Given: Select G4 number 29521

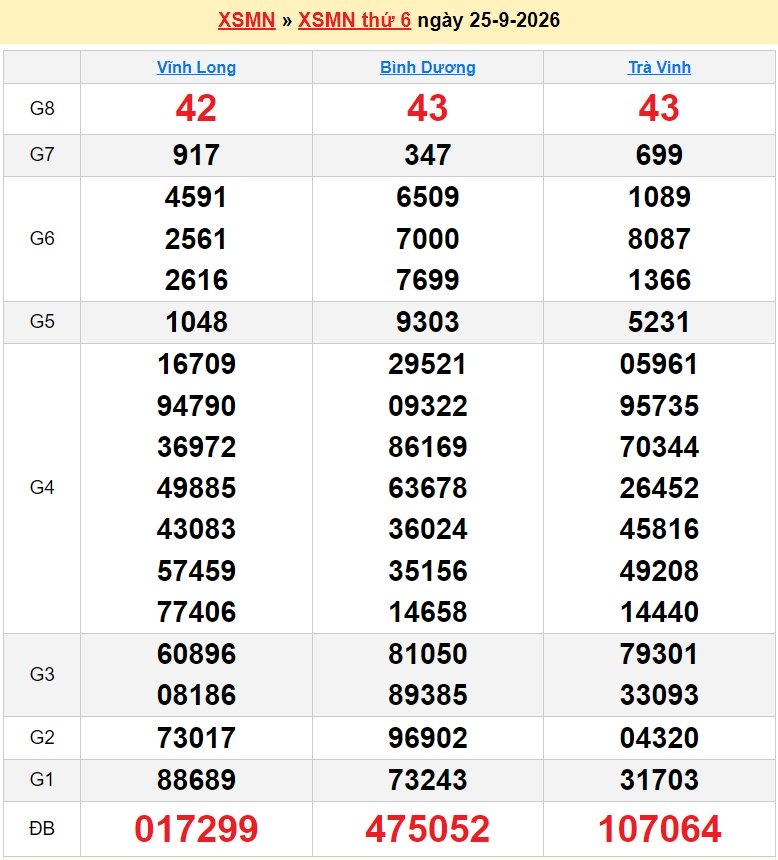Looking at the screenshot, I should coord(428,364).
